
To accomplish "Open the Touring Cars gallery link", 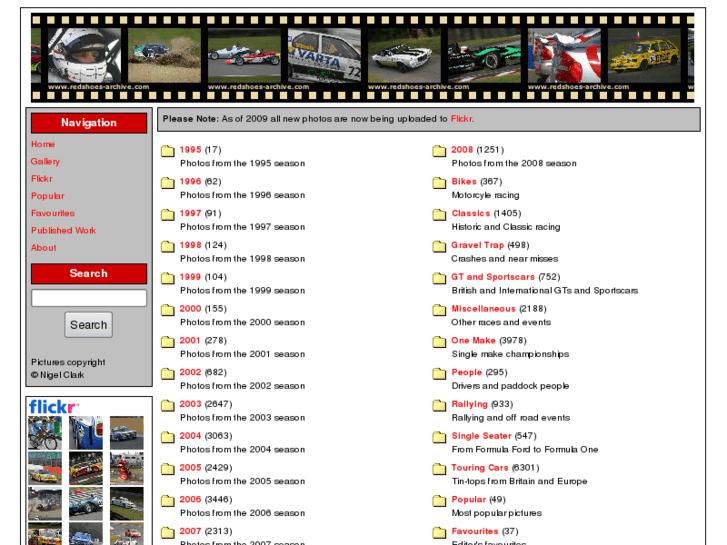I will (480, 468).
